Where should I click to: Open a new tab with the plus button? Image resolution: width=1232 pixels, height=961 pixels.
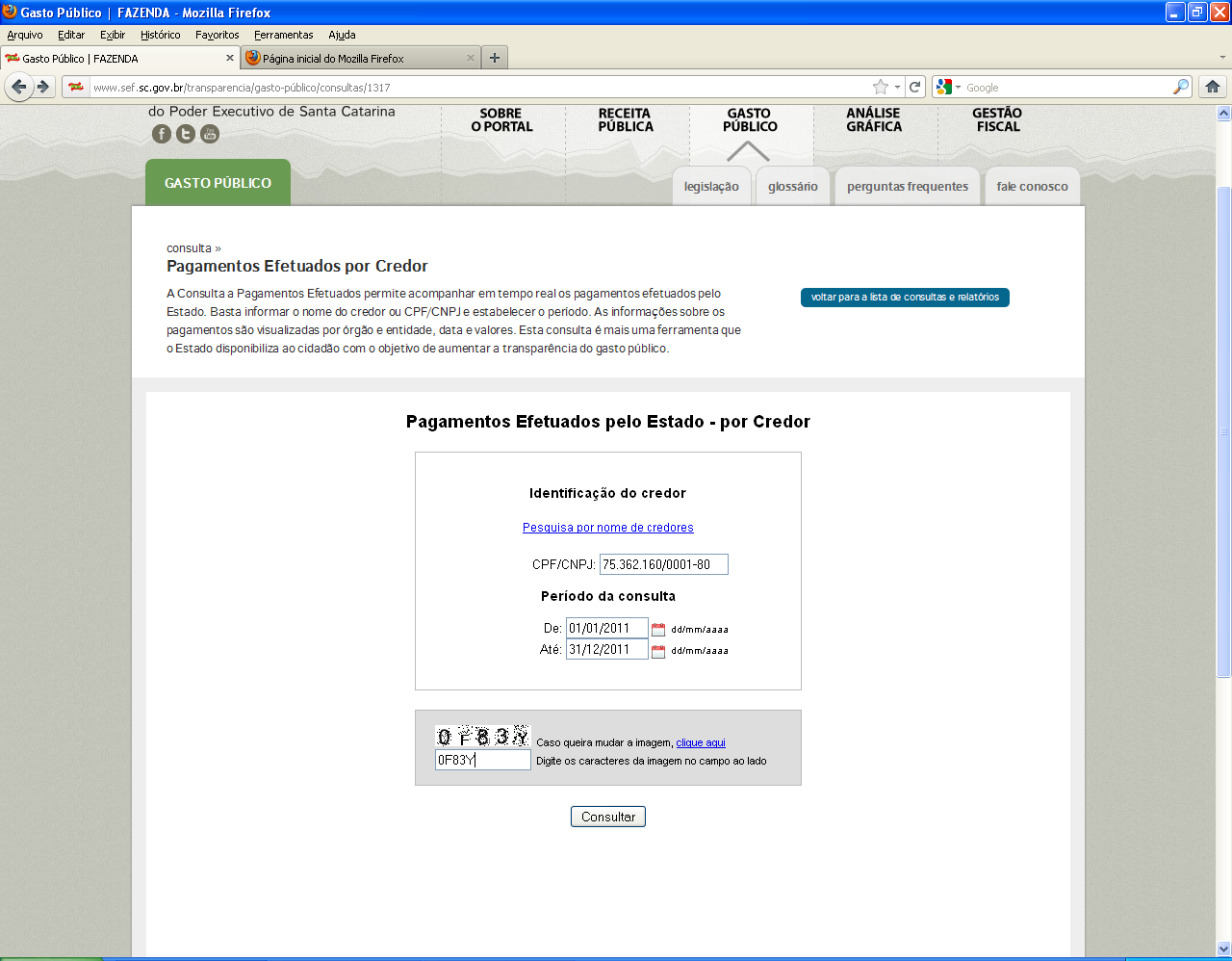point(495,58)
